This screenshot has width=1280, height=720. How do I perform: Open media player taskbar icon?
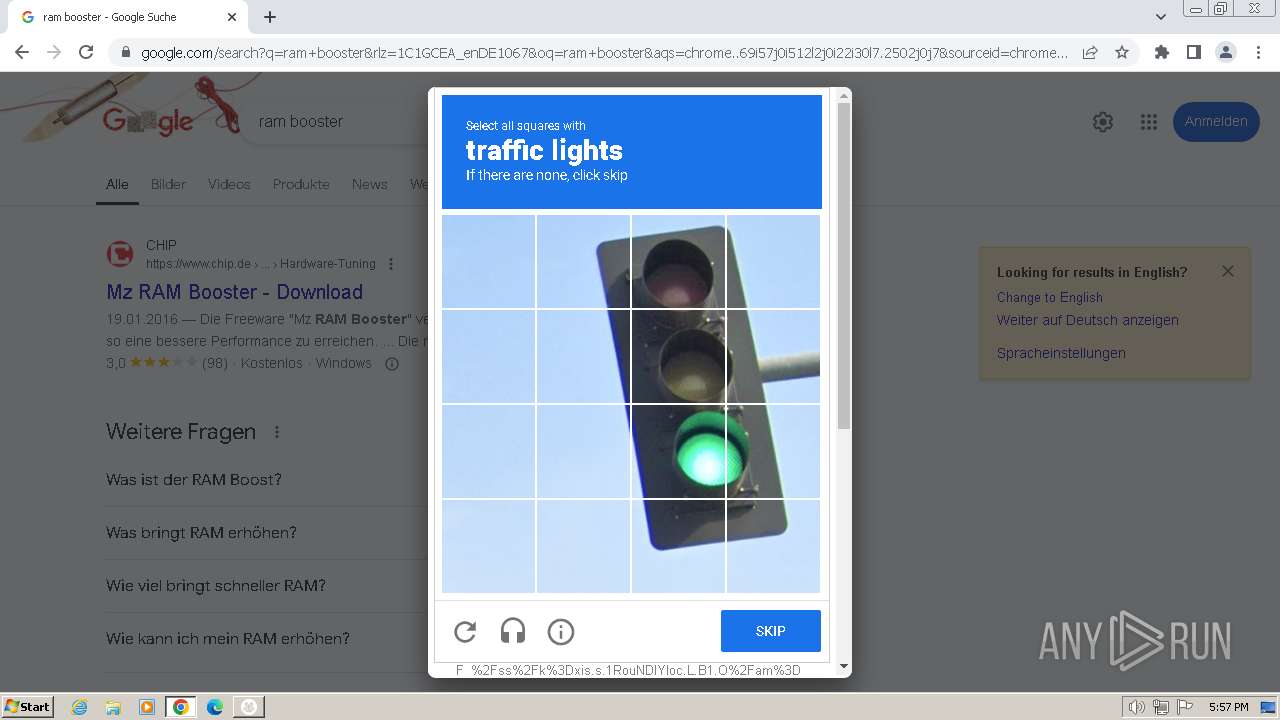coord(147,707)
